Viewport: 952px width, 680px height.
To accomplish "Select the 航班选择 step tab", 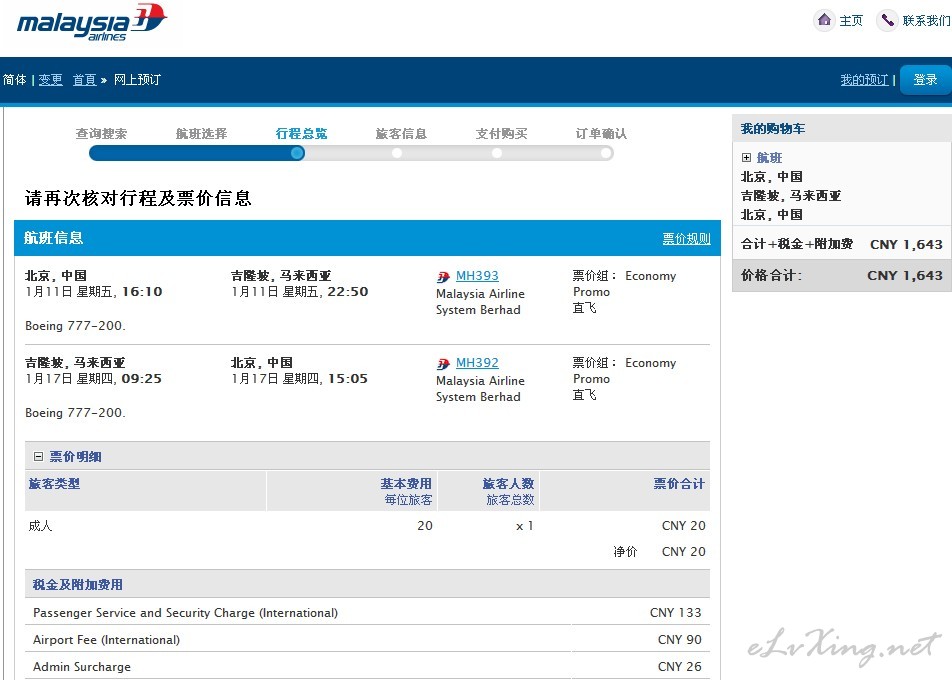I will click(202, 134).
